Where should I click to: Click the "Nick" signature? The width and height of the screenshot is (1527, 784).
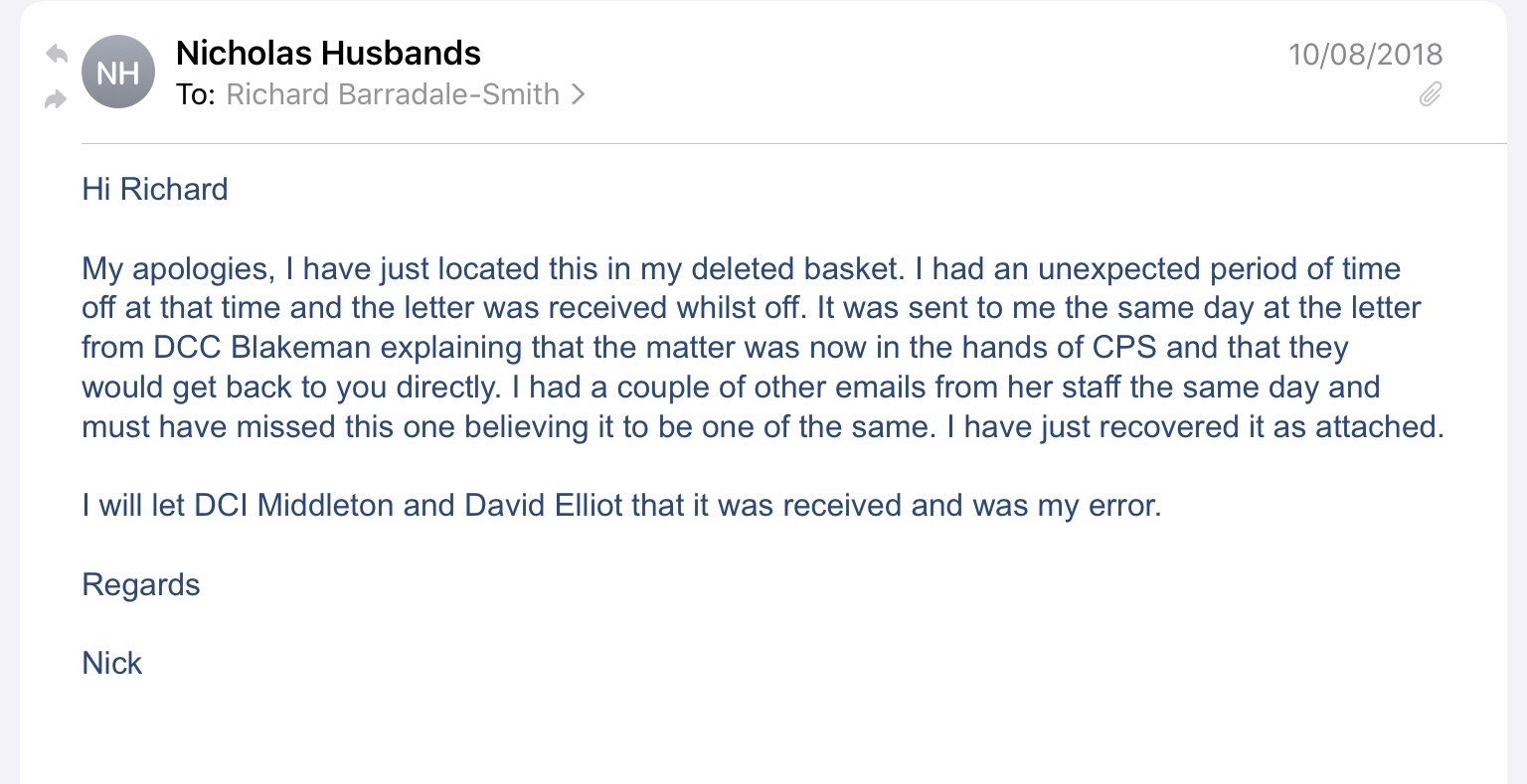[112, 664]
